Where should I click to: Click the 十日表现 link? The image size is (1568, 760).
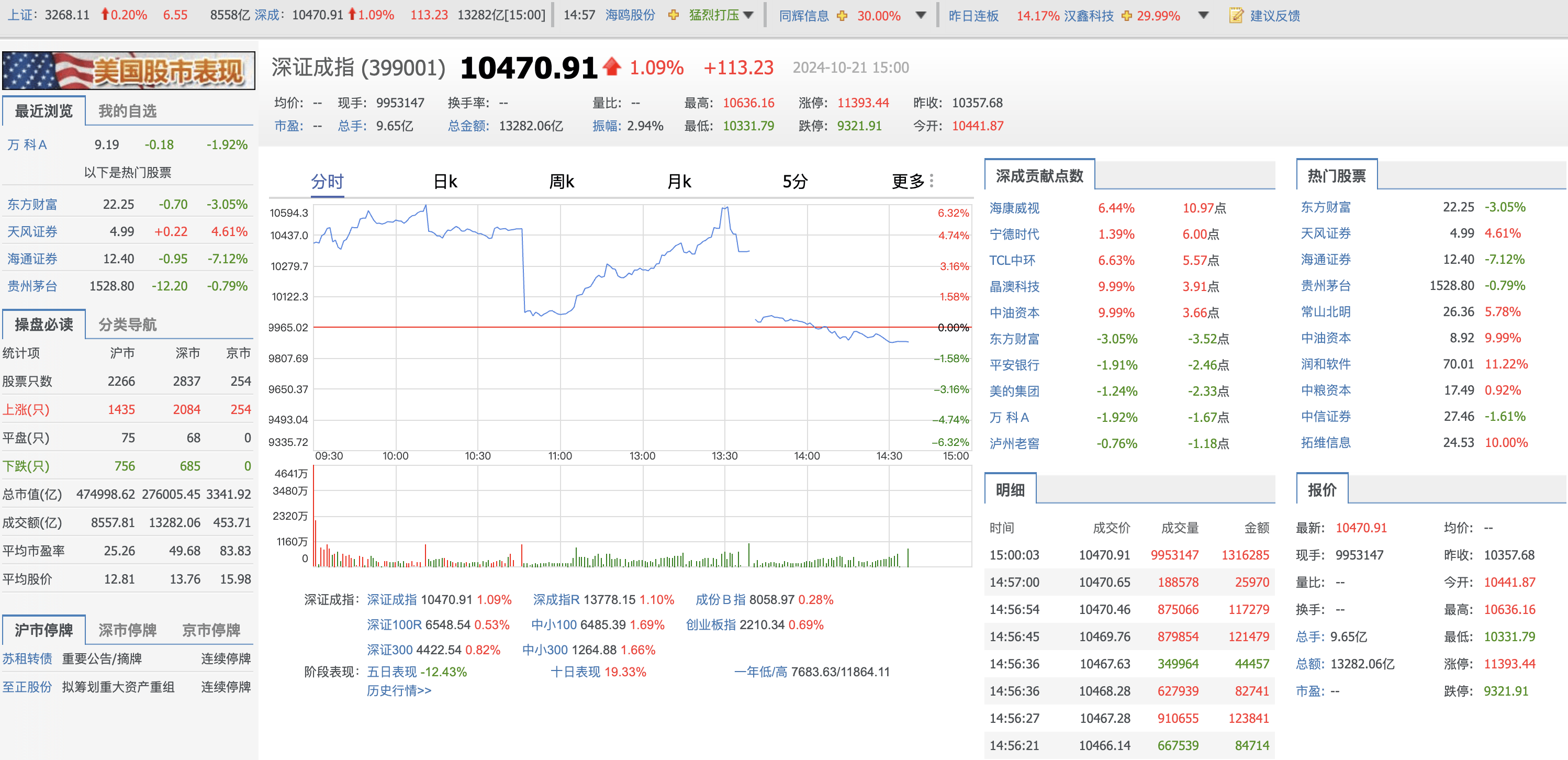coord(575,672)
